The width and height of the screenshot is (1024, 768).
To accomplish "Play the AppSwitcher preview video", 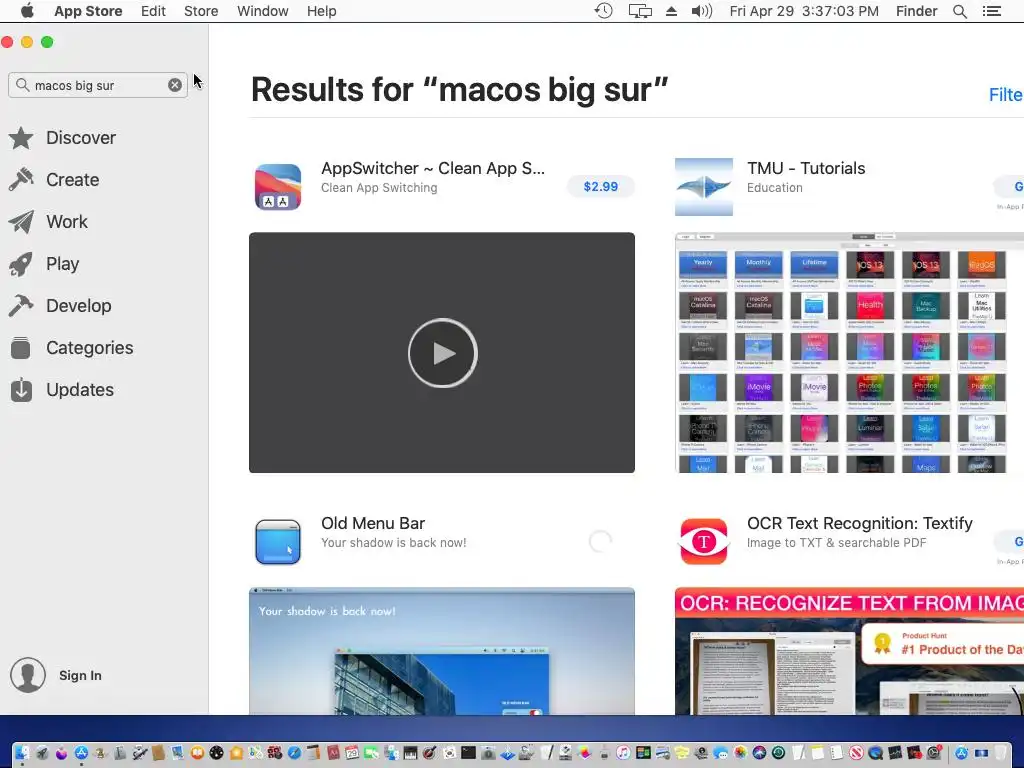I will coord(443,353).
